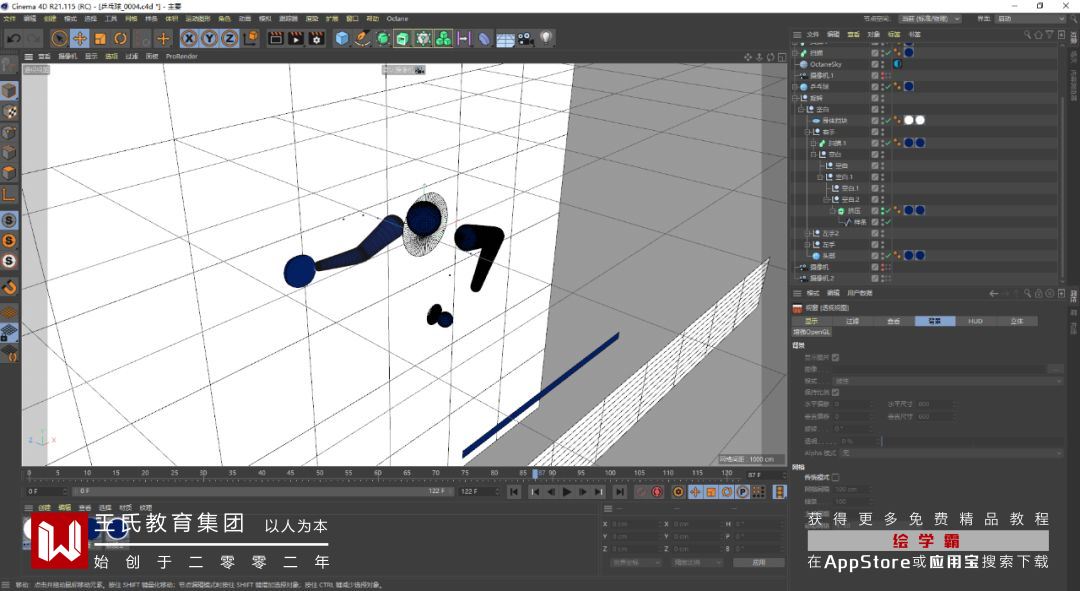Toggle the first snap S icon

point(9,220)
